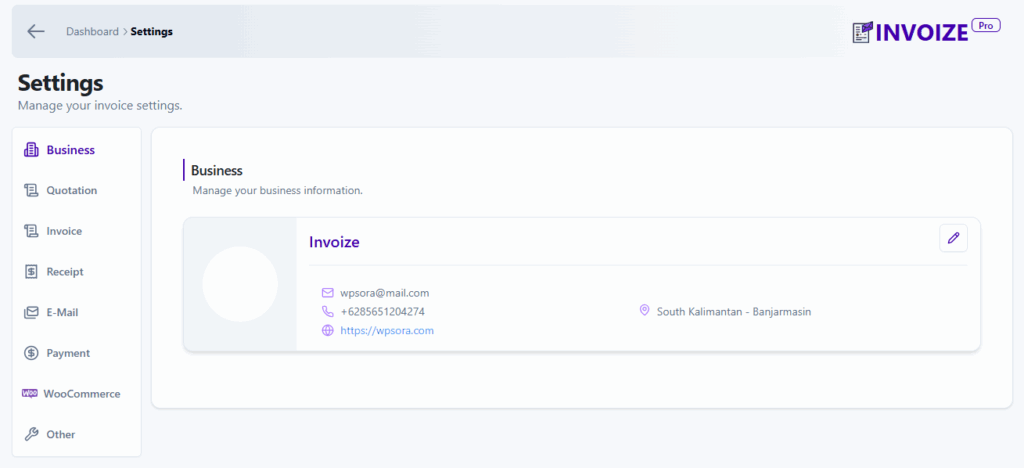
Task: Click the Invoice document icon
Action: pyautogui.click(x=31, y=231)
